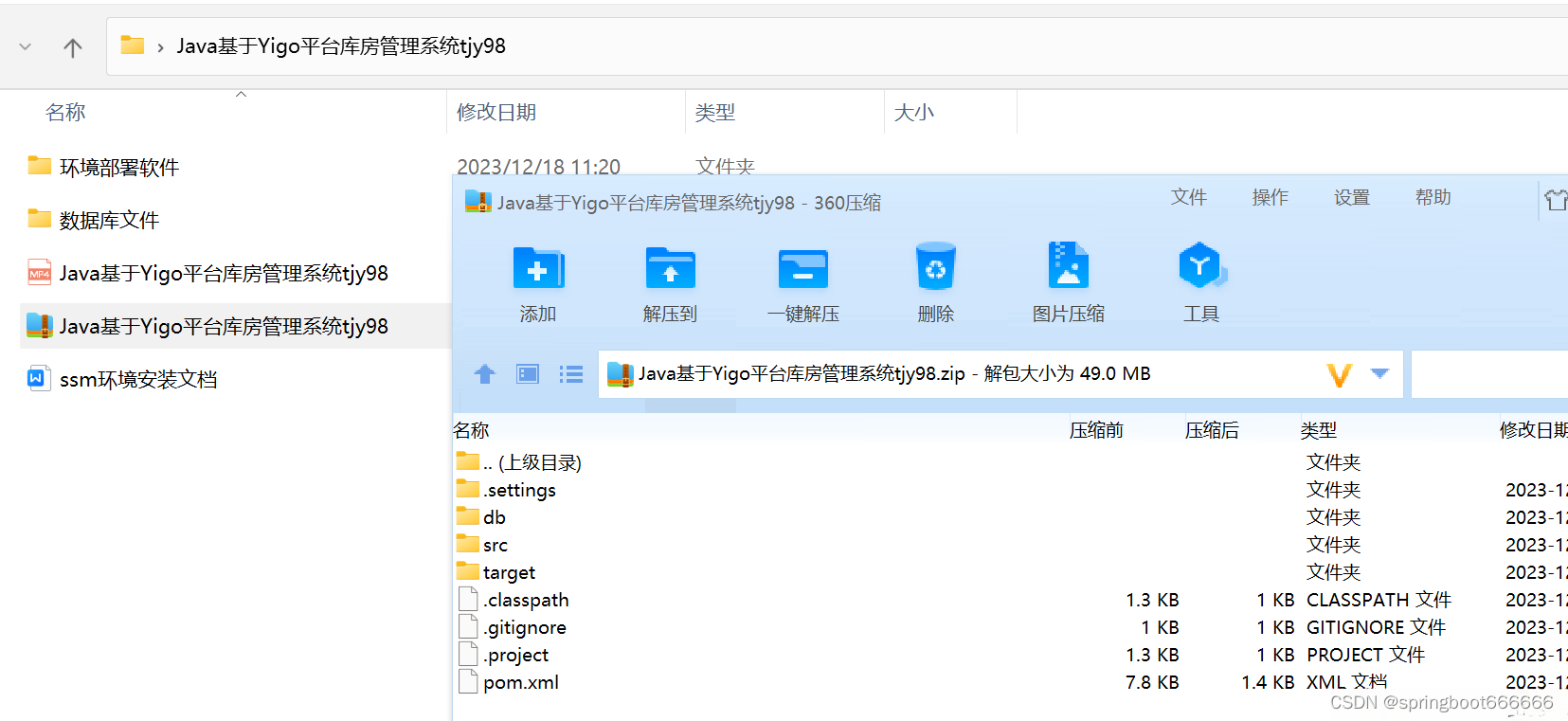Sort the archive list by 压缩前 column

point(1096,430)
